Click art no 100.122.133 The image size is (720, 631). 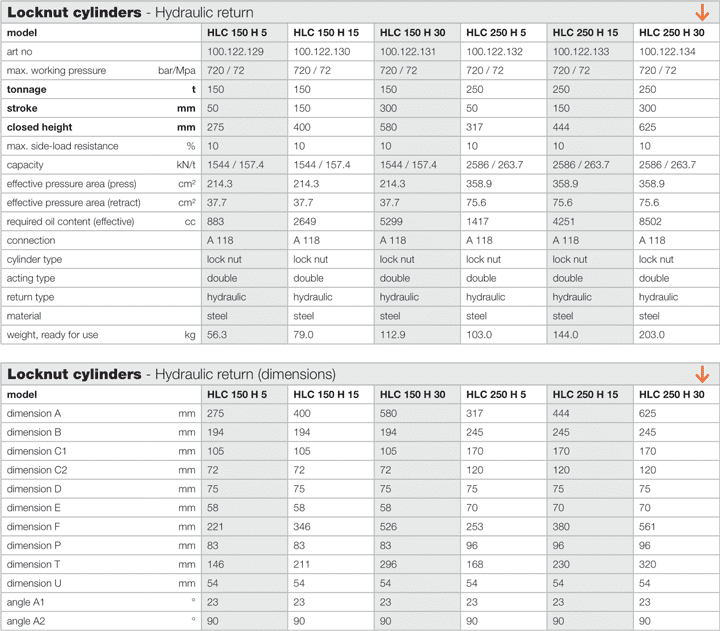tap(585, 51)
